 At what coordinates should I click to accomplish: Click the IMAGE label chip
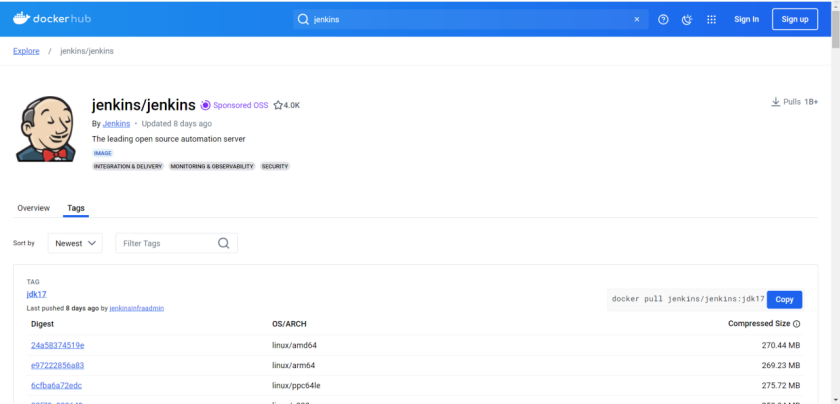click(102, 153)
